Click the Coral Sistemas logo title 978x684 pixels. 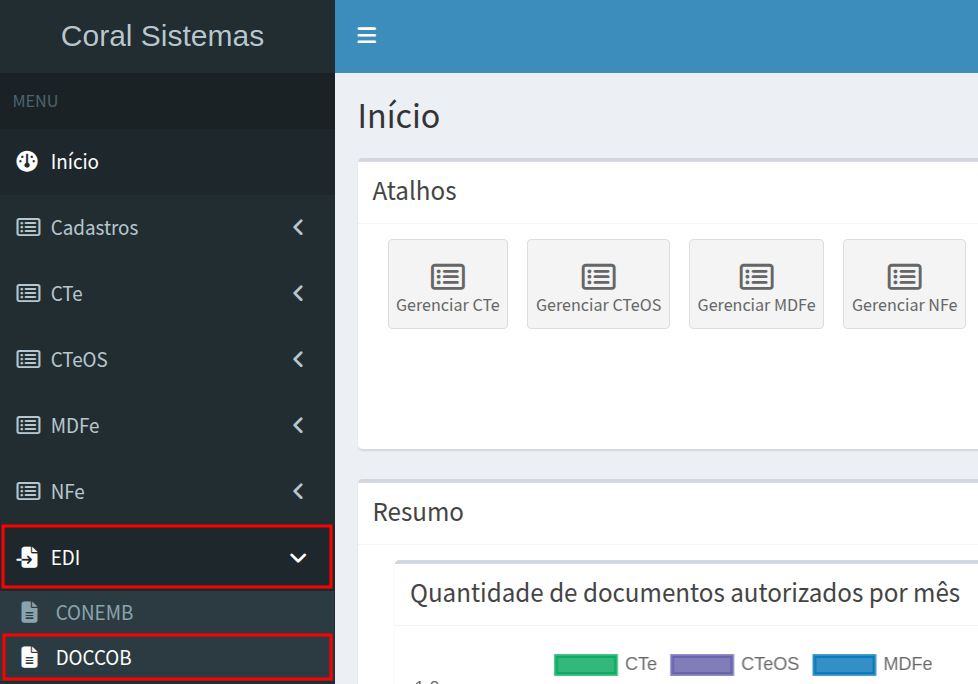(162, 36)
